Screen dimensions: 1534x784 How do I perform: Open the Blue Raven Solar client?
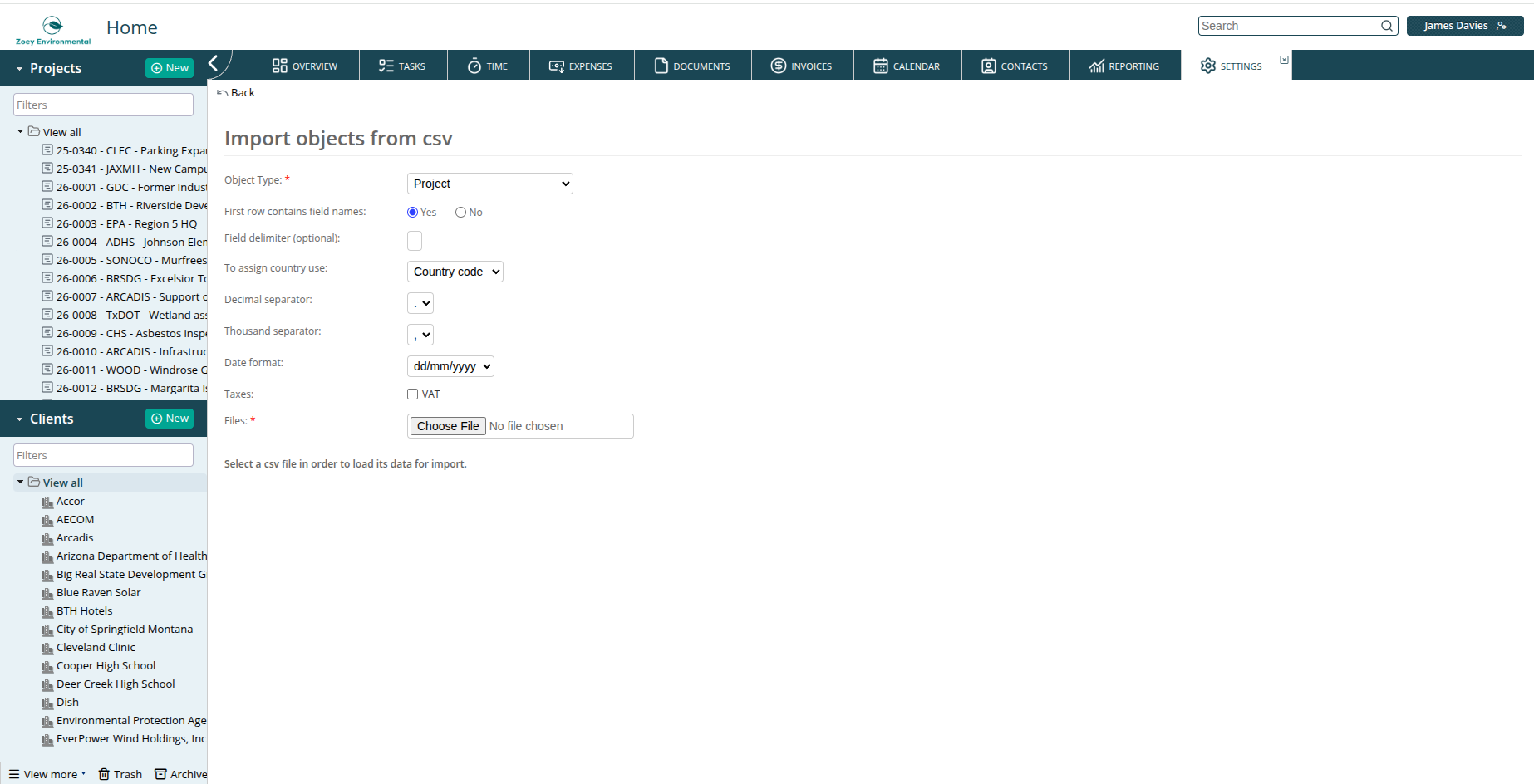[91, 593]
